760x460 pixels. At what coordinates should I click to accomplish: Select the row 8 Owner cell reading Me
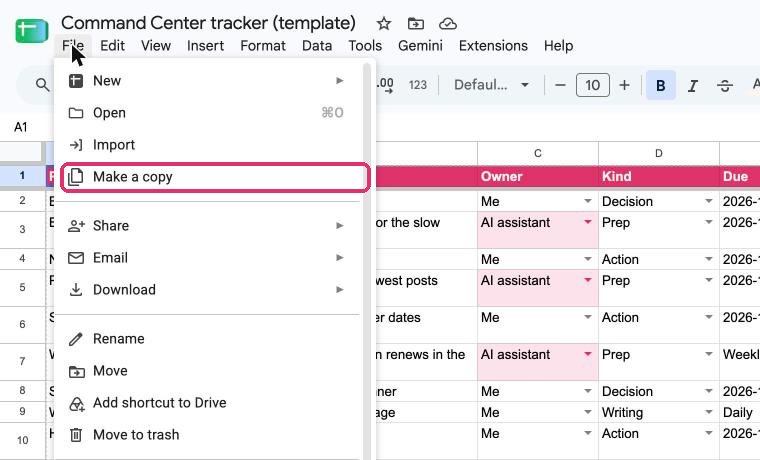coord(538,391)
